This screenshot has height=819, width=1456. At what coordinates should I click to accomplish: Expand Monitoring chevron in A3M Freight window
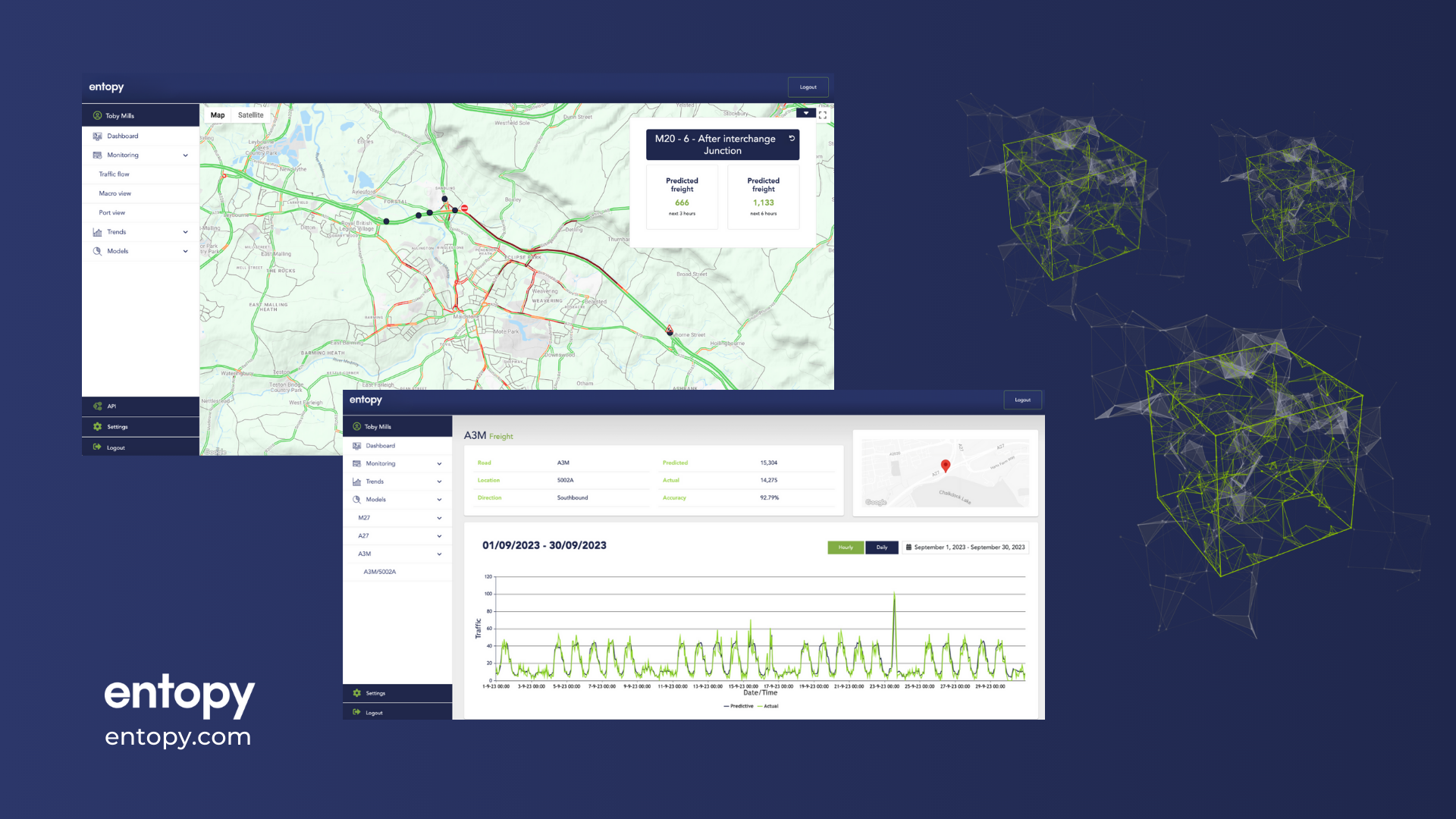(439, 463)
